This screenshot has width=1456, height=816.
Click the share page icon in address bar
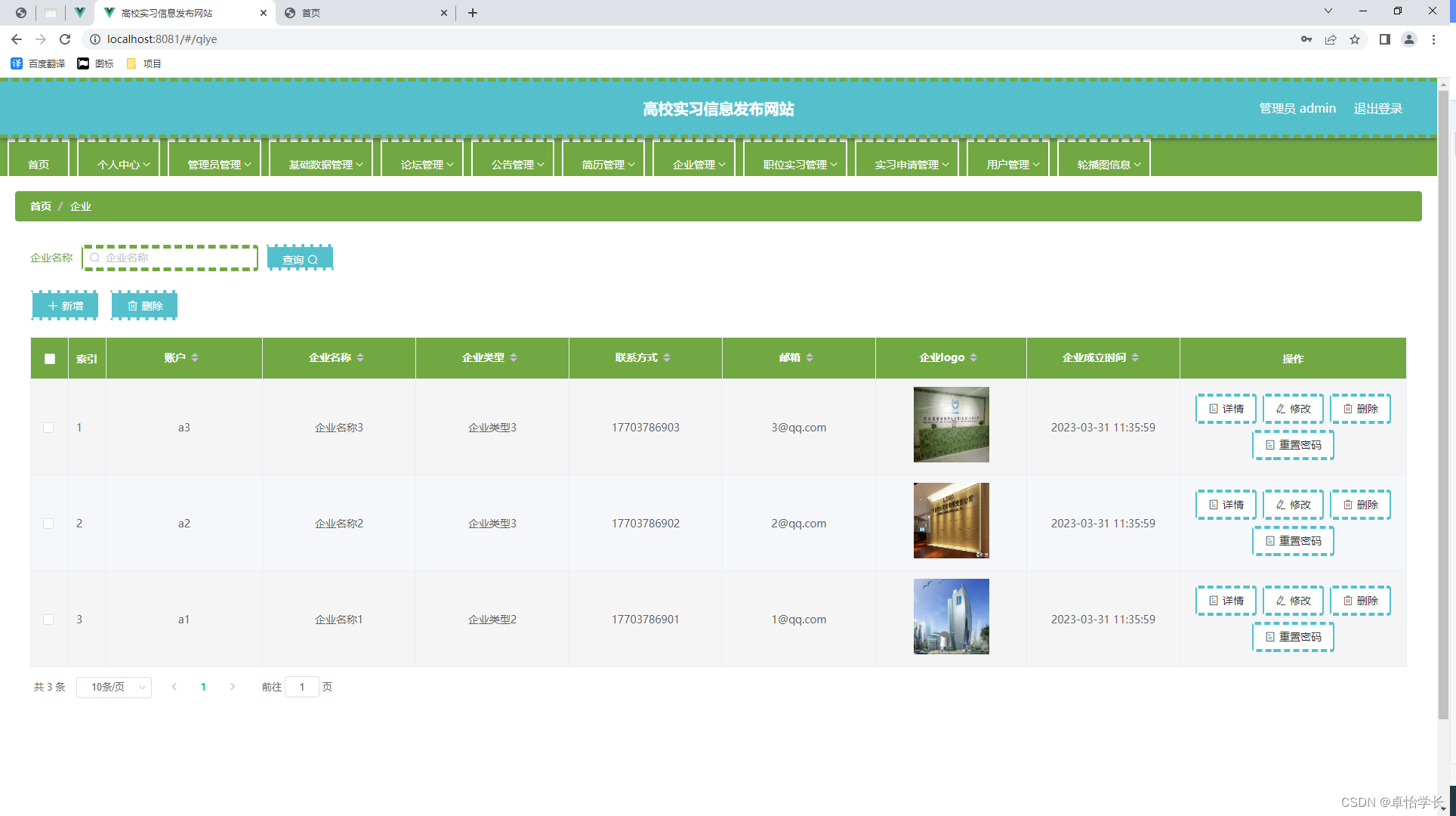(1331, 39)
